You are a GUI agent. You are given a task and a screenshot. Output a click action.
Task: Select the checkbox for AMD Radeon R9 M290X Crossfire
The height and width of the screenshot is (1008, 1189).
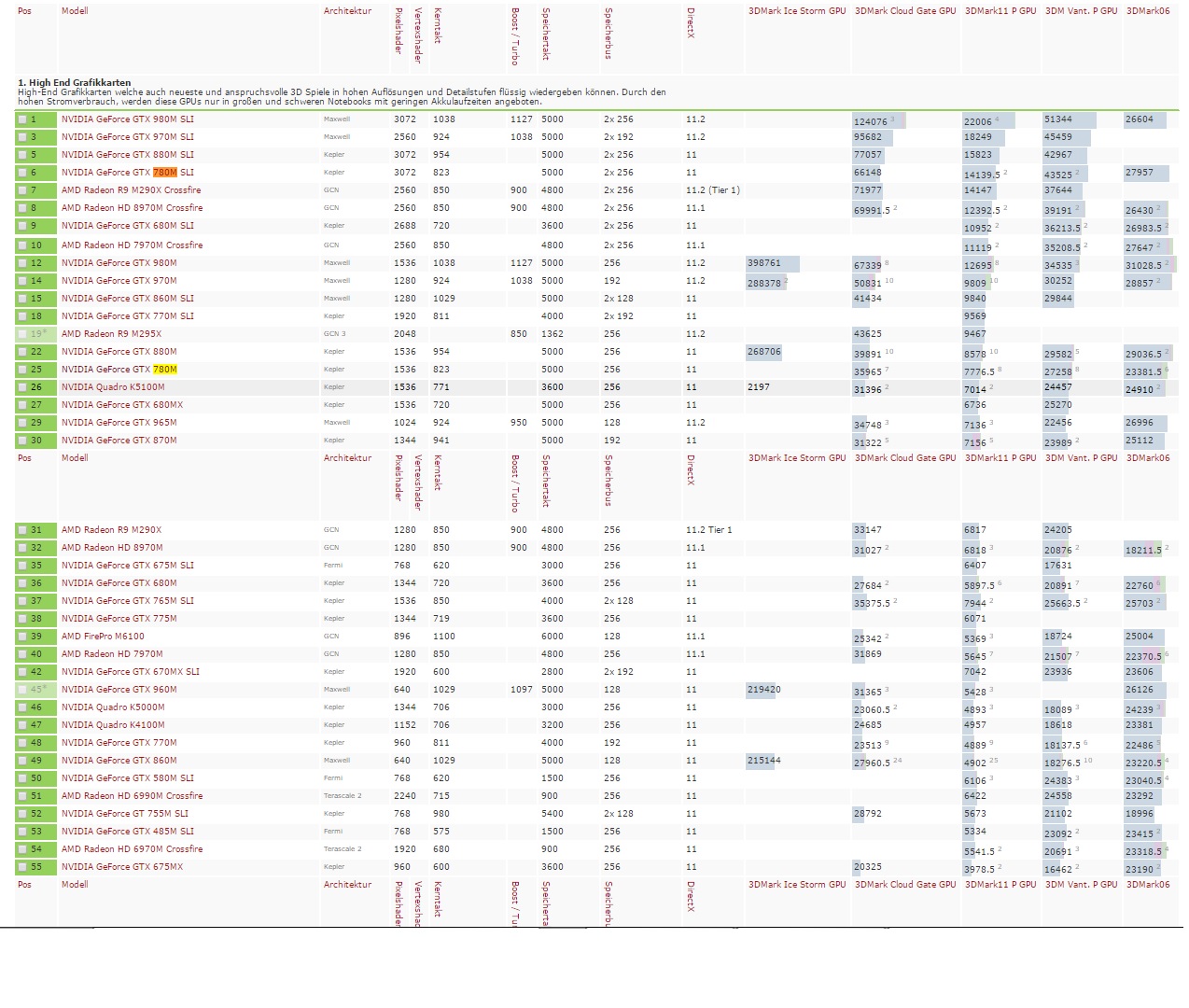(22, 190)
